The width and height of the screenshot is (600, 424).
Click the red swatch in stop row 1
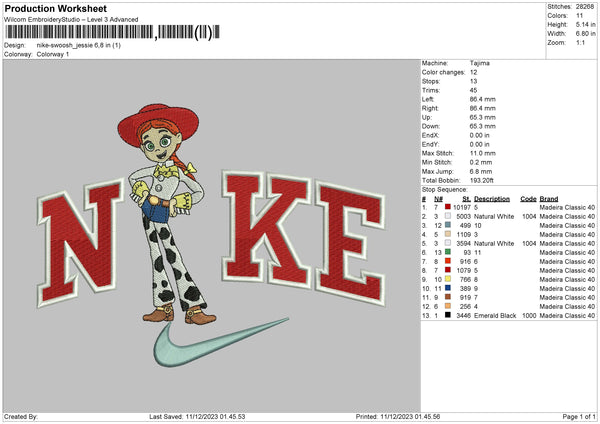pos(448,207)
